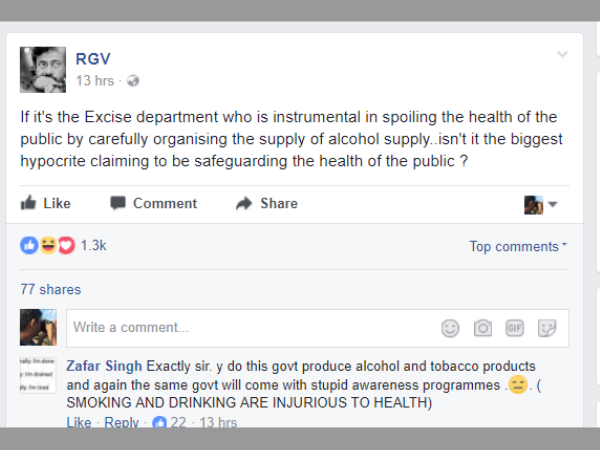View reactions emoji summary on post
The height and width of the screenshot is (450, 600).
click(x=48, y=245)
